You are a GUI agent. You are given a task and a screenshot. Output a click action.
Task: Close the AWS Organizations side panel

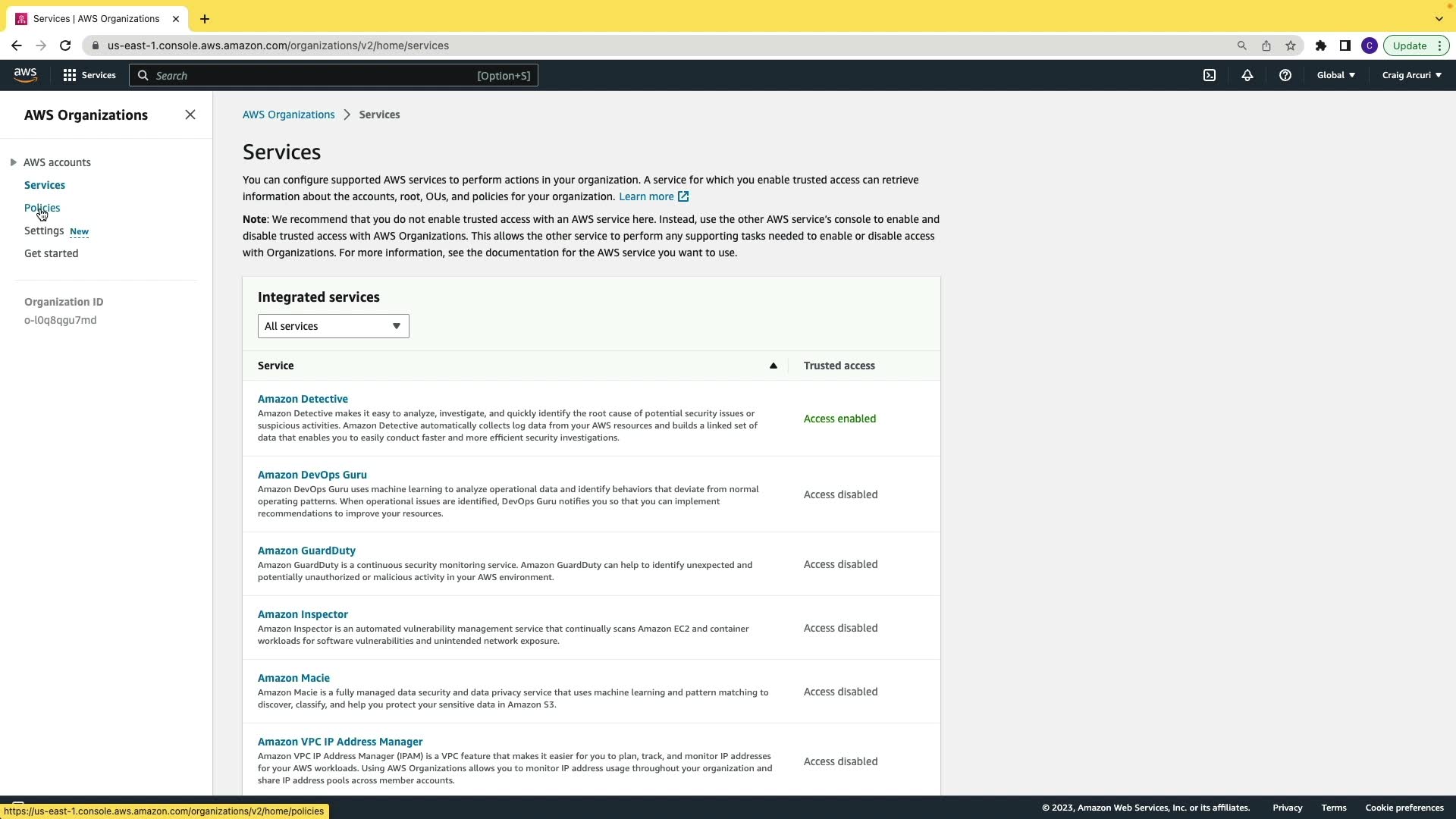coord(190,115)
